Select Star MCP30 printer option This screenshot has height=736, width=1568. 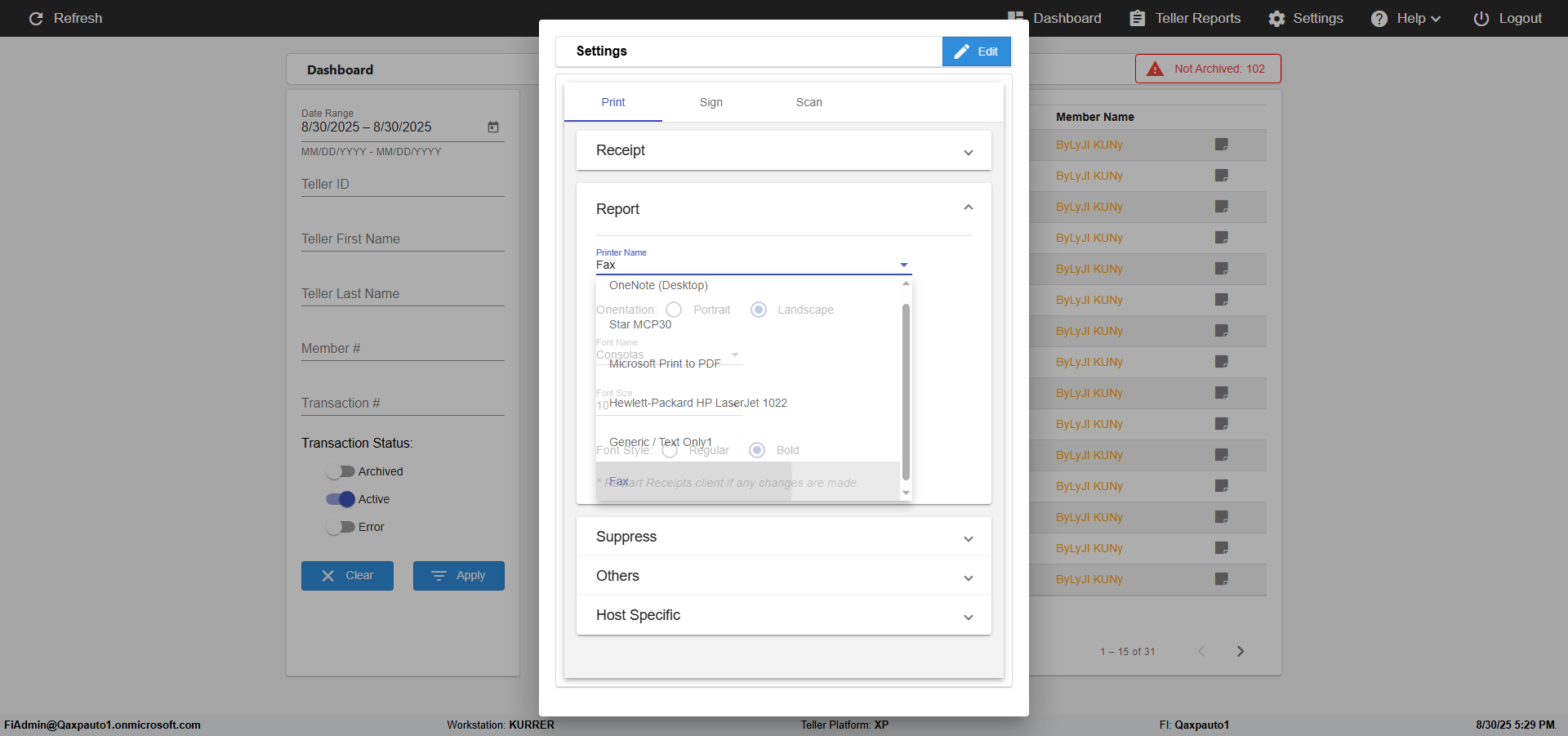click(748, 324)
